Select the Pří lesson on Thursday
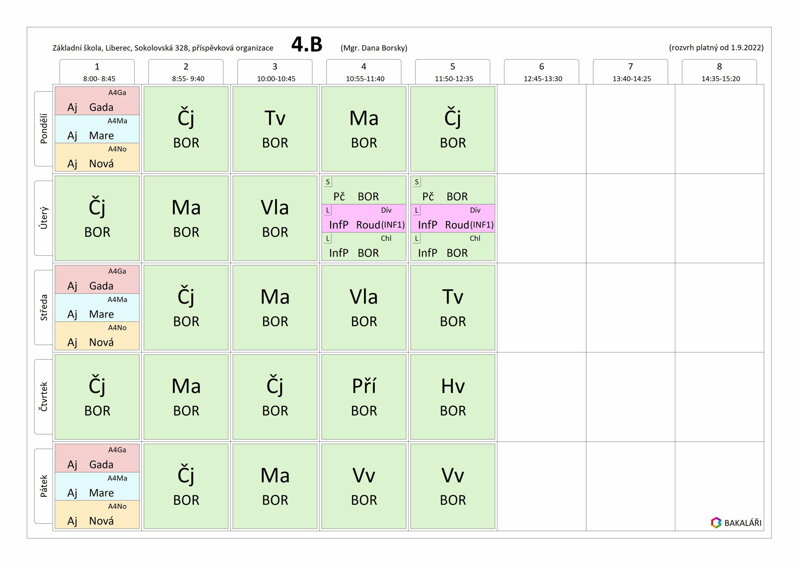Screen dimensions: 800x566 pos(364,397)
